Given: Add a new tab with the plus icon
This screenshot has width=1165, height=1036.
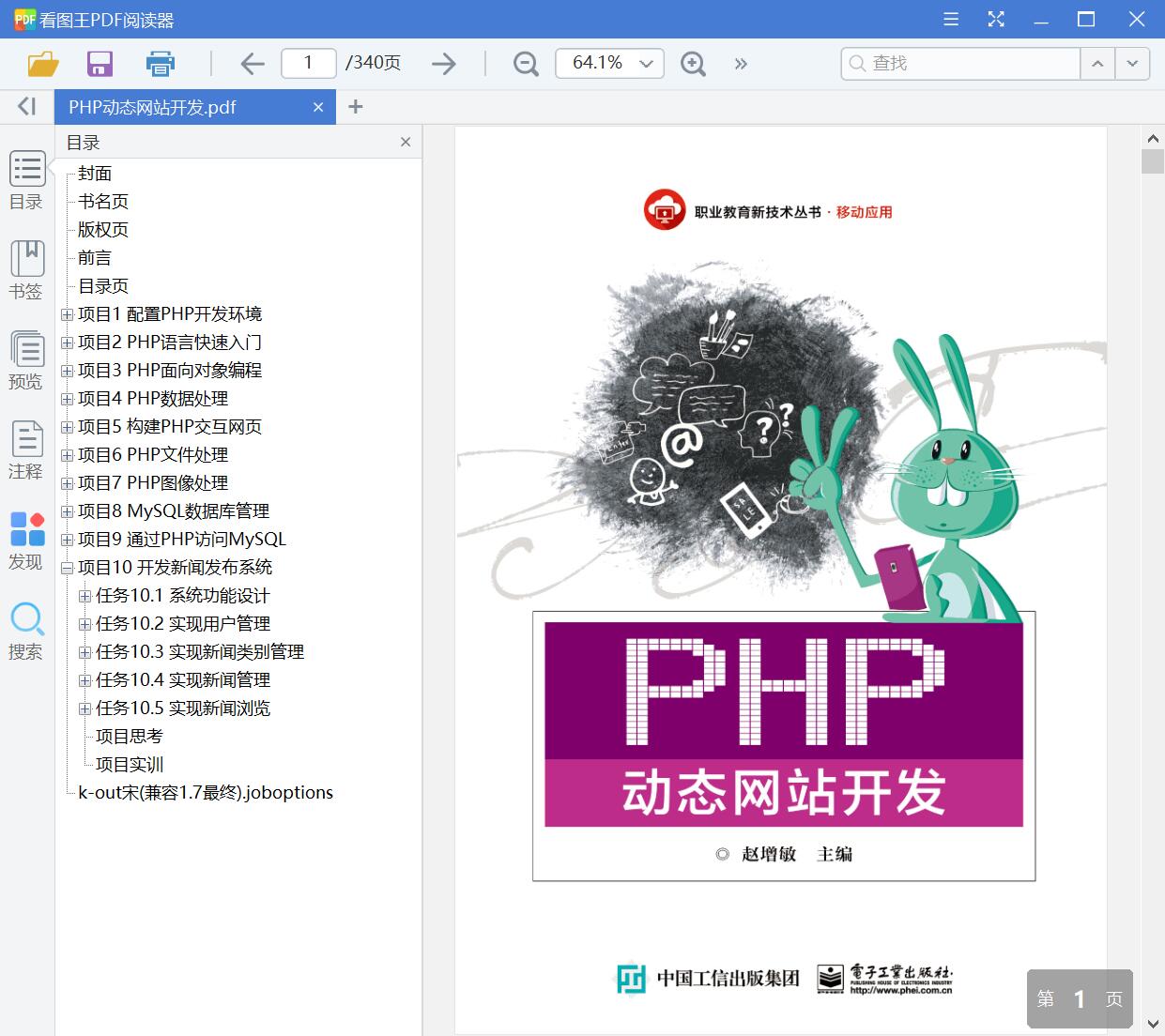Looking at the screenshot, I should (355, 107).
